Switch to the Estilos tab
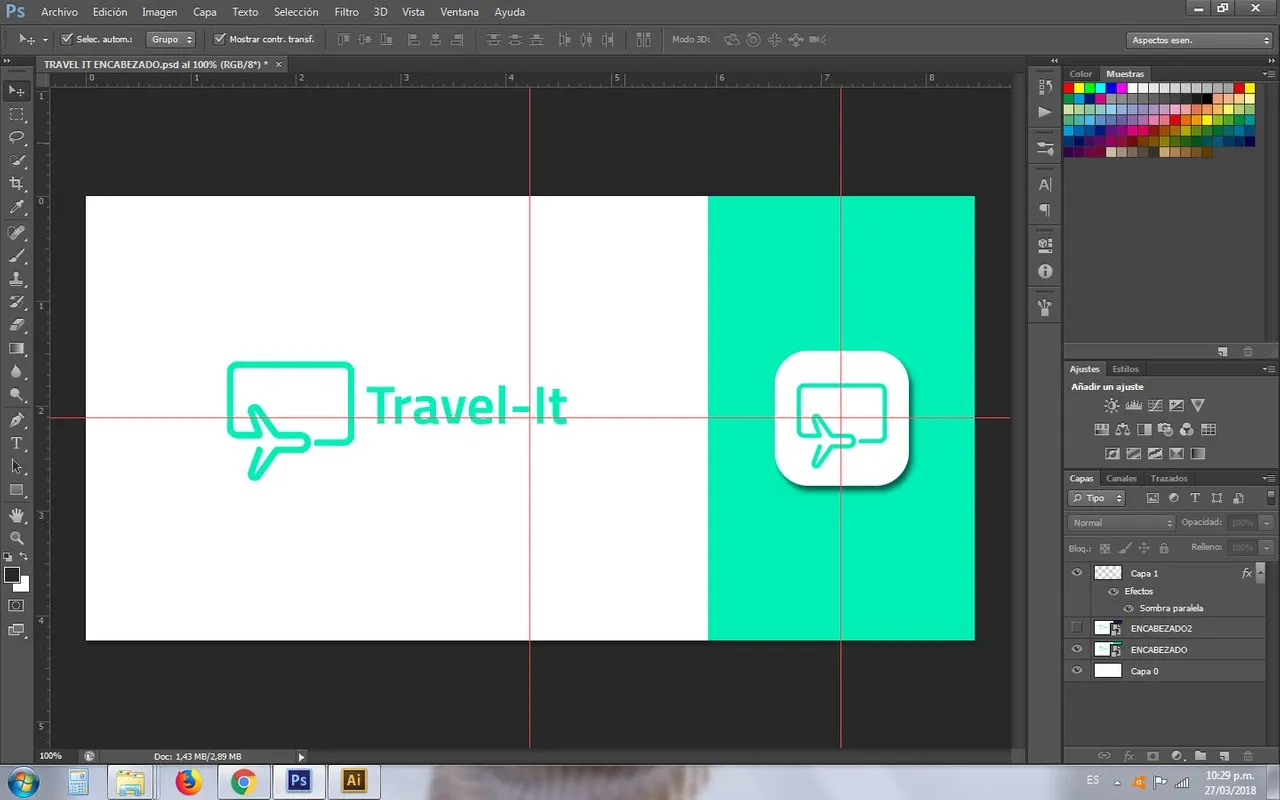 1125,369
